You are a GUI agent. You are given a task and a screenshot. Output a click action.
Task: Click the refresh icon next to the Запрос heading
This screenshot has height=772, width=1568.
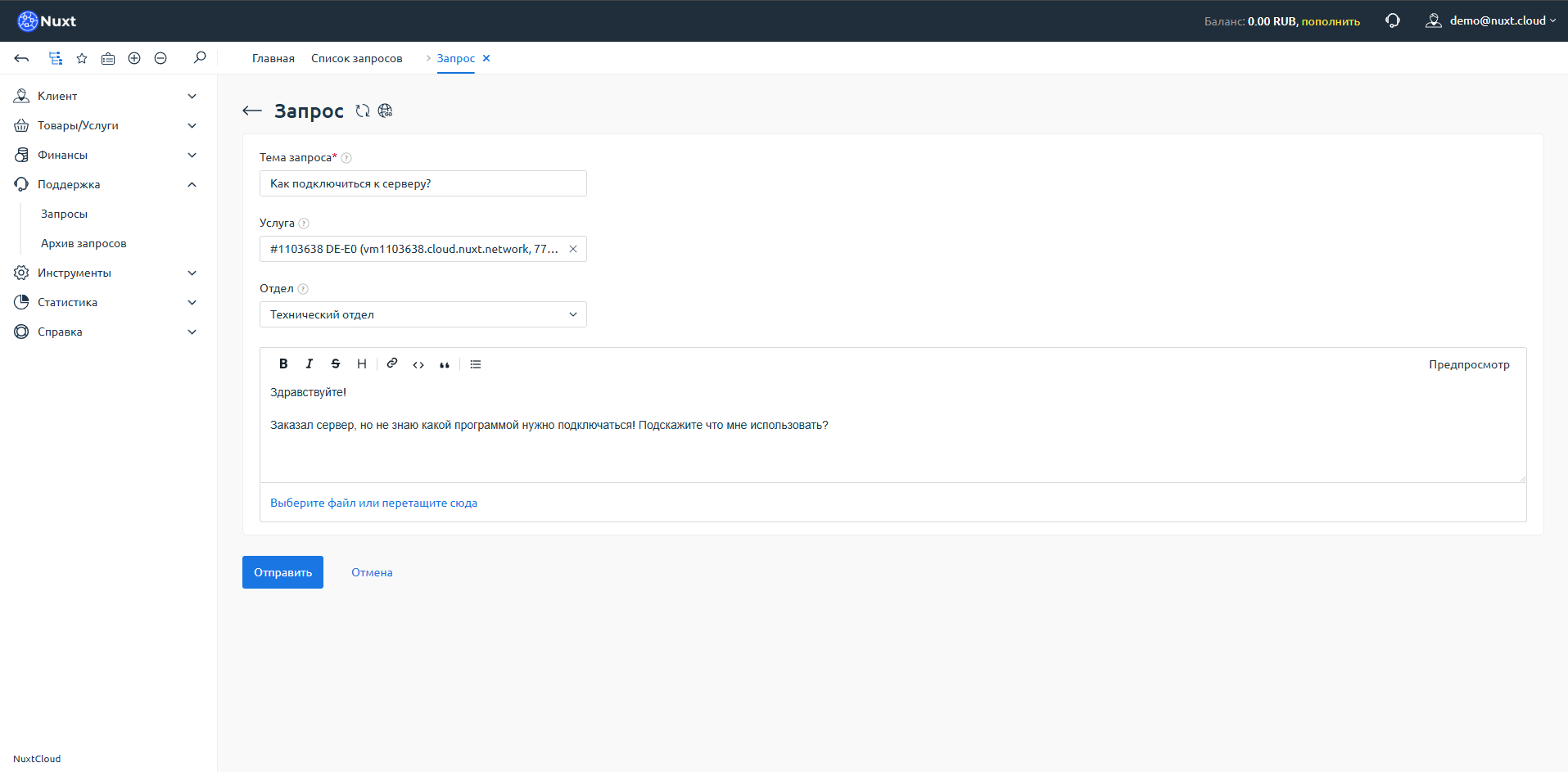point(363,111)
